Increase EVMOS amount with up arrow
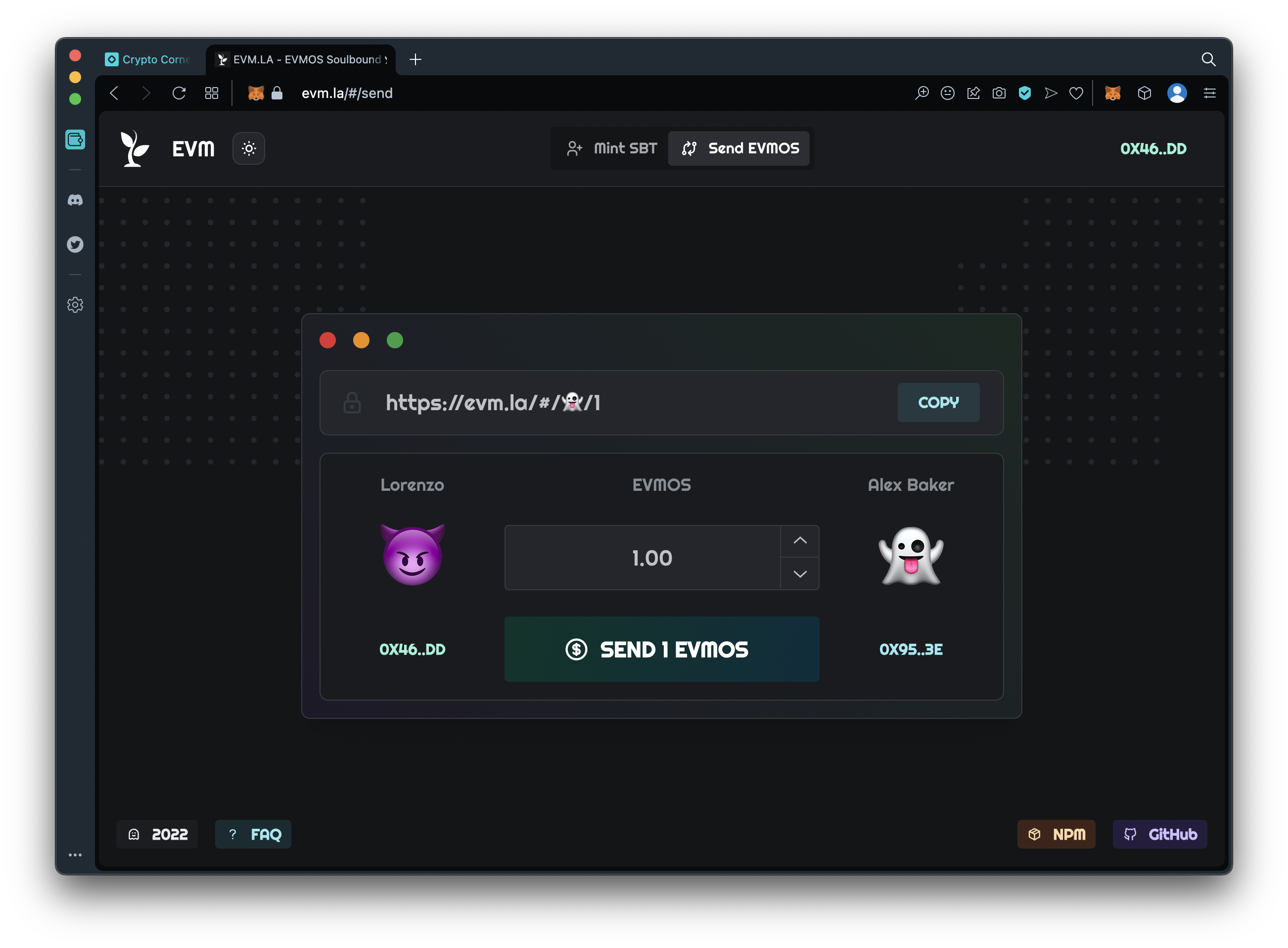This screenshot has height=948, width=1288. [x=800, y=541]
